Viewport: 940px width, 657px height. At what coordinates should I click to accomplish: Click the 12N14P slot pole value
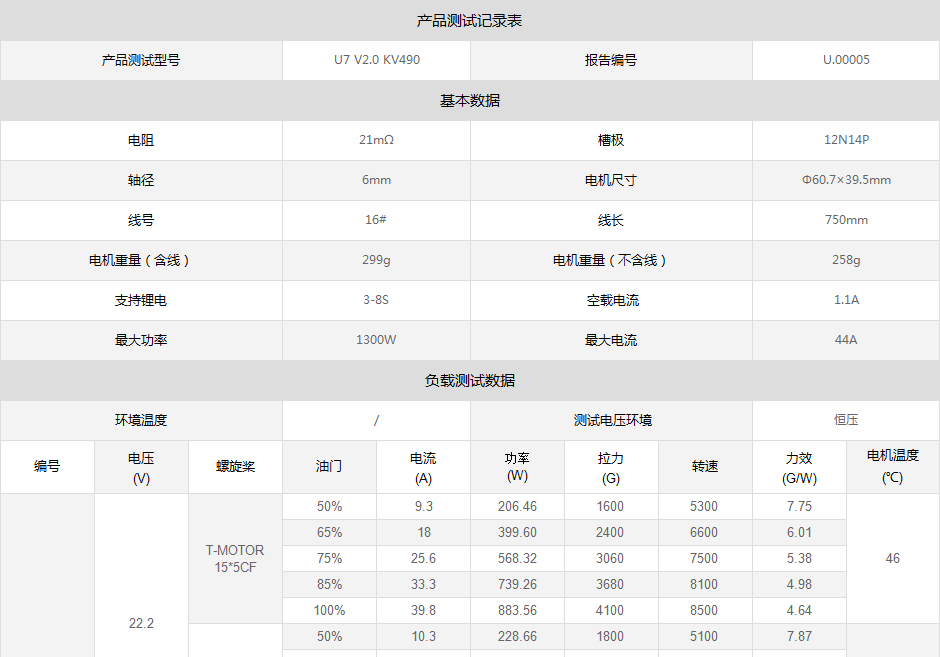click(x=846, y=140)
